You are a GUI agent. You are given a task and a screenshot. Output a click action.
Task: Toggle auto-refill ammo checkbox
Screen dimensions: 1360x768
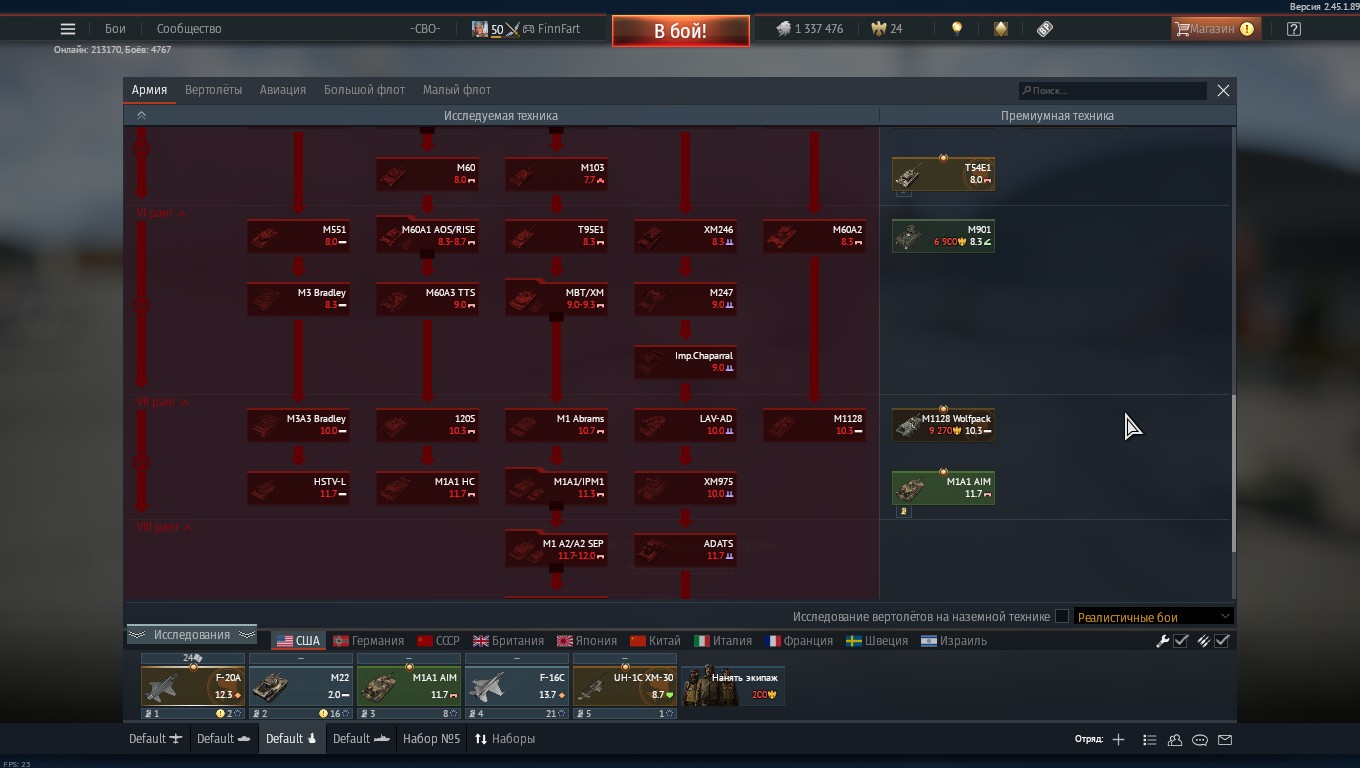[x=1222, y=641]
